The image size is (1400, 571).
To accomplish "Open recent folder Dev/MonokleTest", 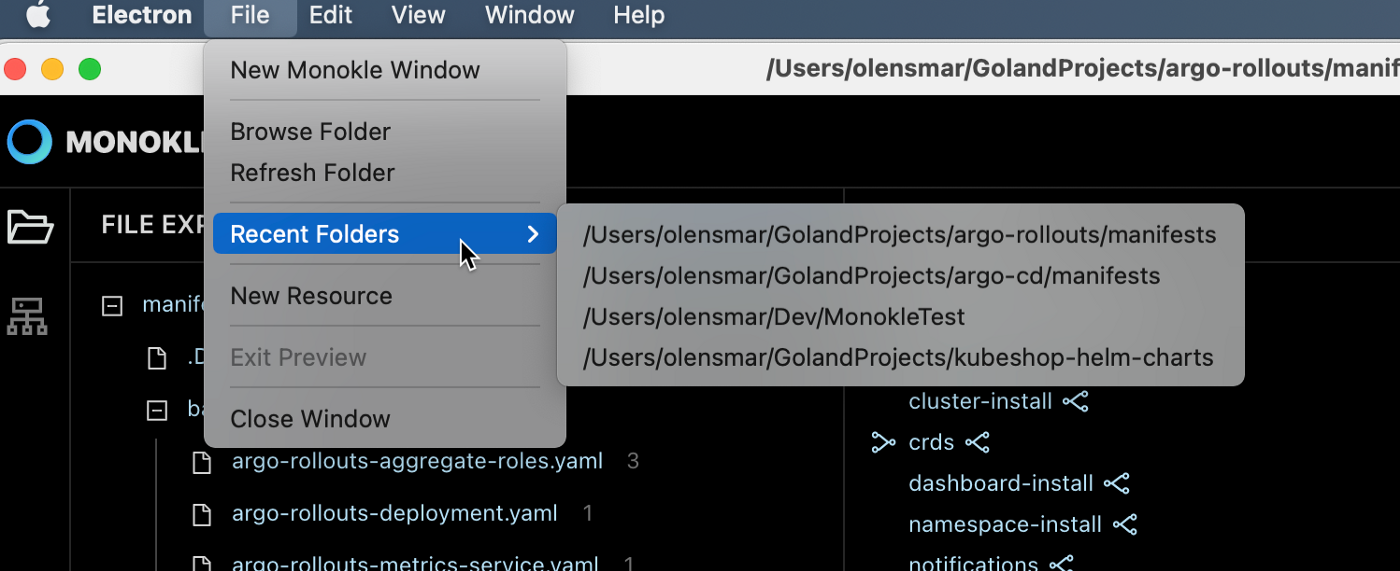I will 900,317.
